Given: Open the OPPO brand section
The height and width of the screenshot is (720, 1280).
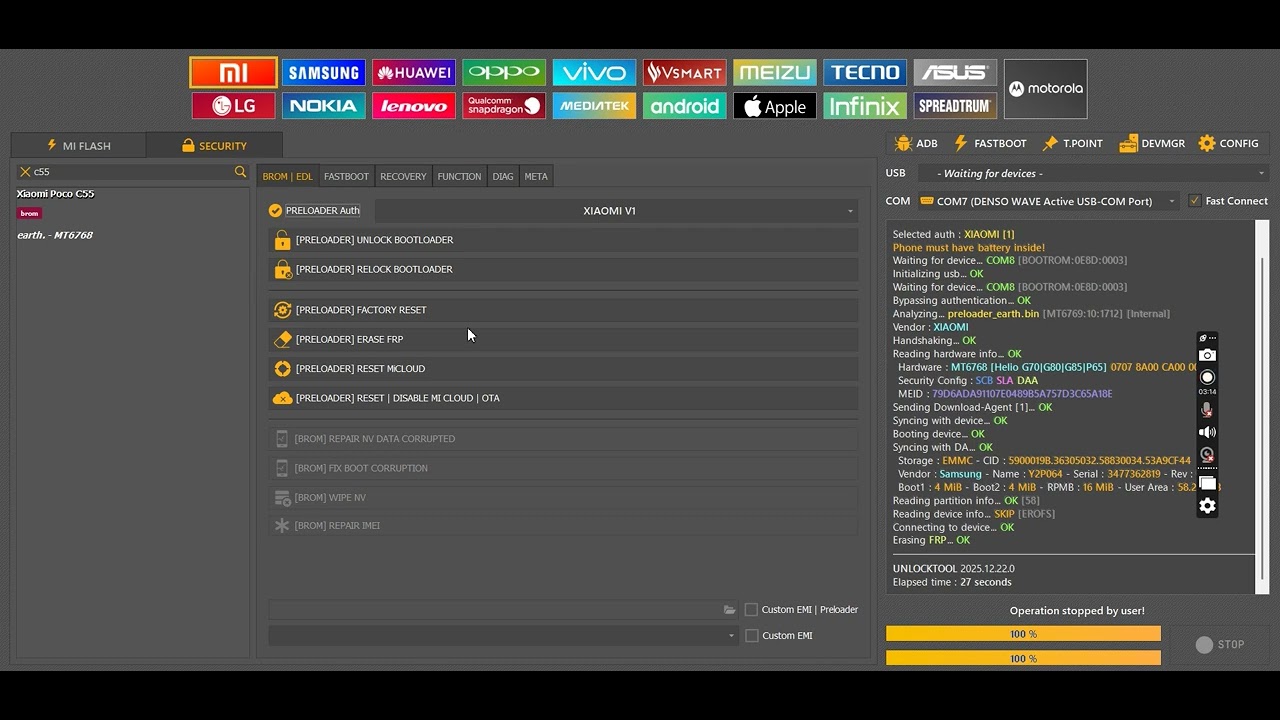Looking at the screenshot, I should (x=504, y=72).
